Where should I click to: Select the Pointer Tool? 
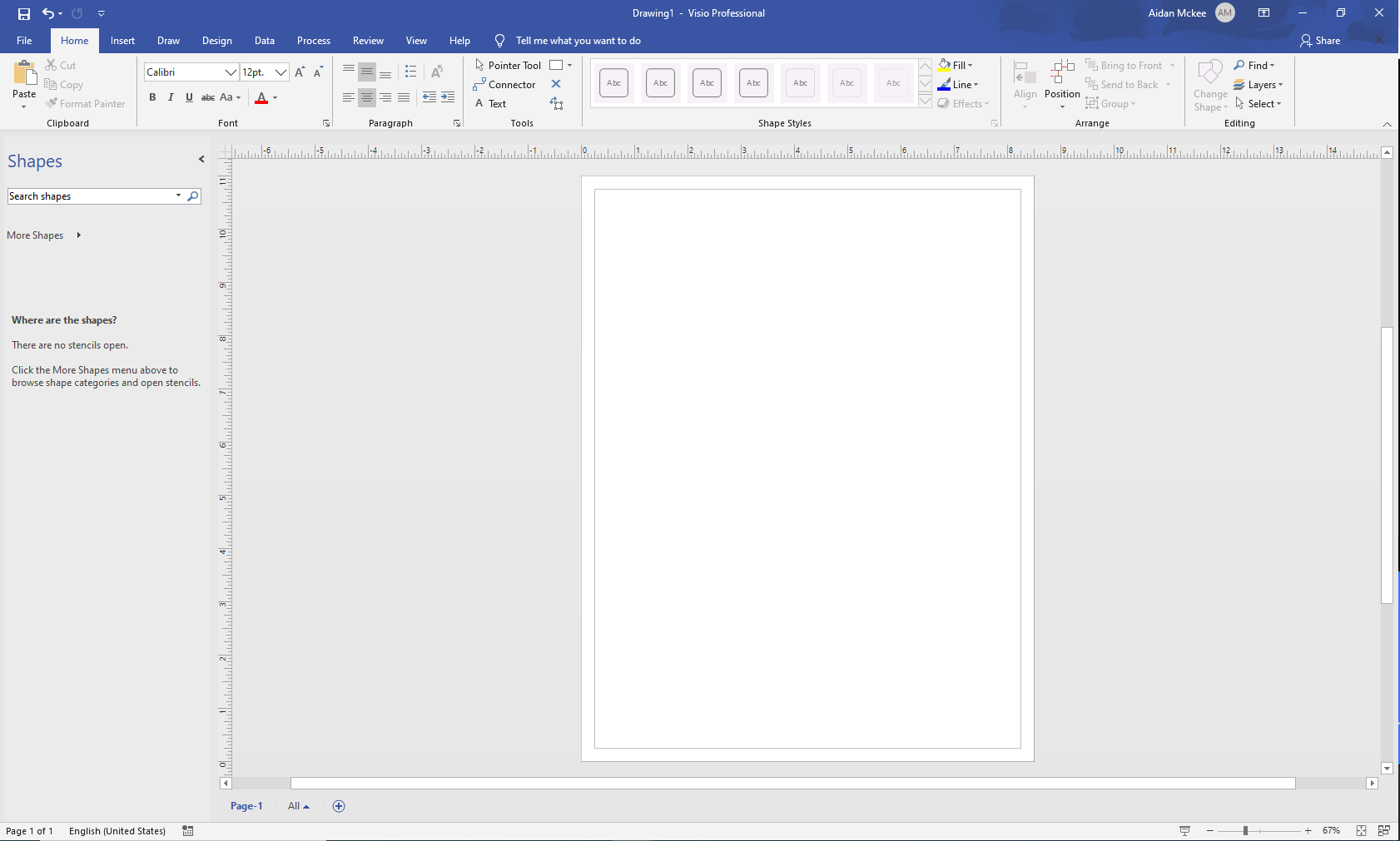click(x=509, y=65)
